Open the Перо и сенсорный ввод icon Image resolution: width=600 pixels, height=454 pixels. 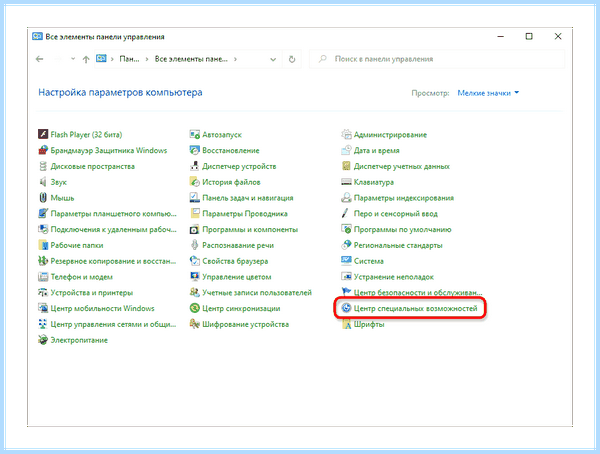click(x=346, y=214)
